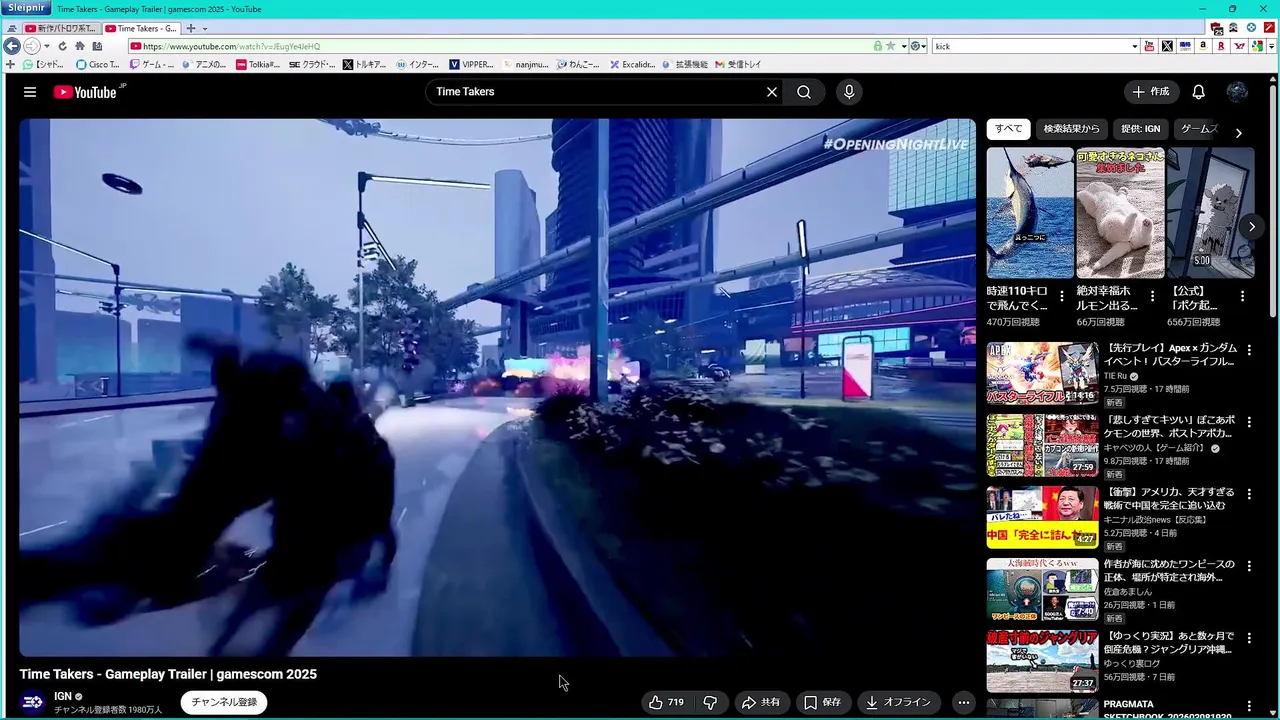The width and height of the screenshot is (1280, 720).
Task: Open new tab with plus button
Action: [191, 28]
